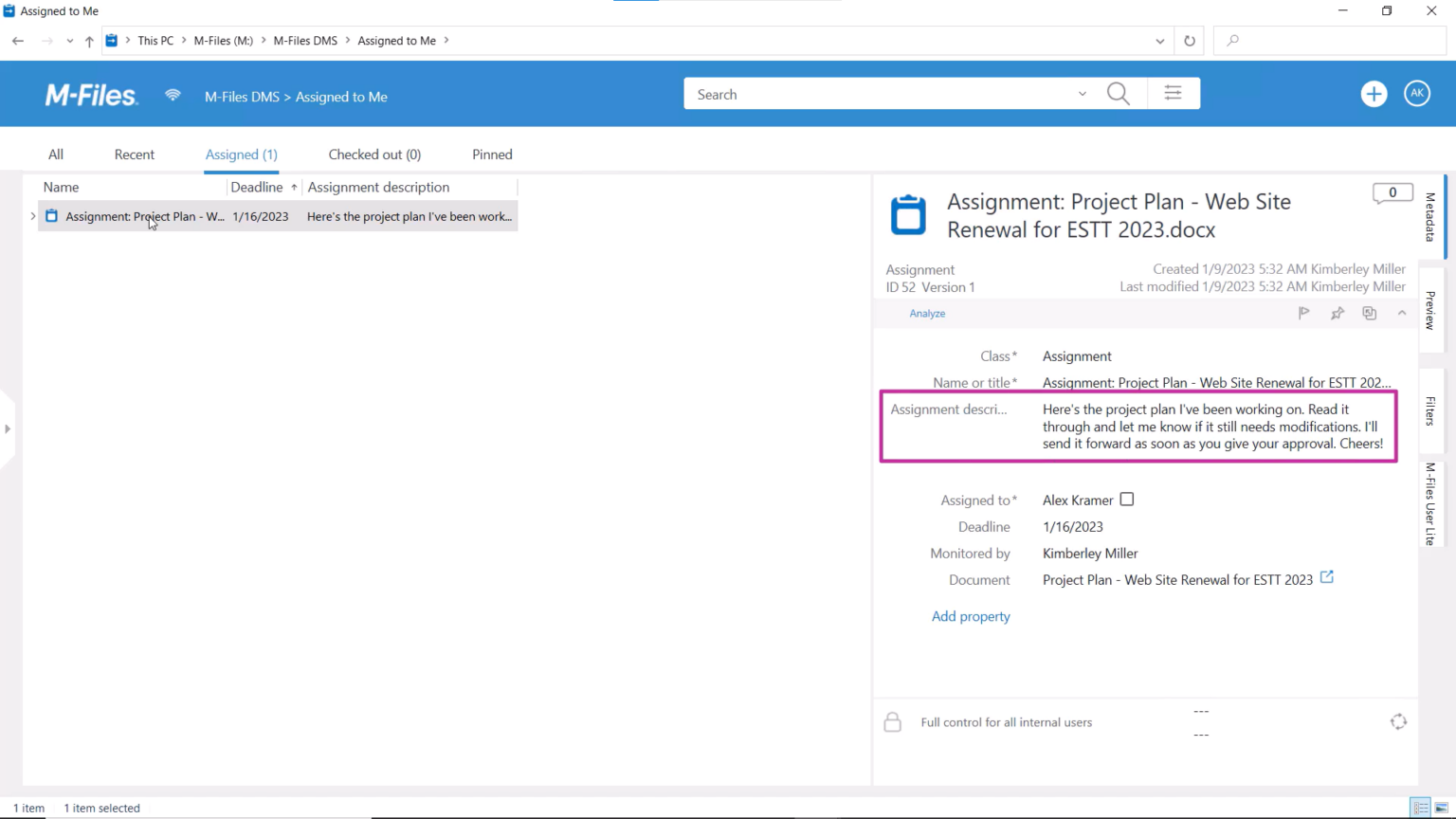The height and width of the screenshot is (819, 1456).
Task: Pin the assignment using the pin icon
Action: (x=1337, y=313)
